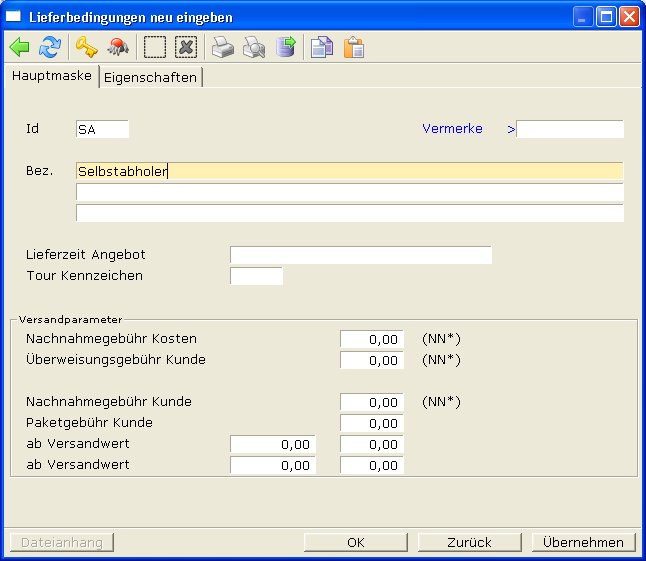Open the Vermerke link

point(452,129)
